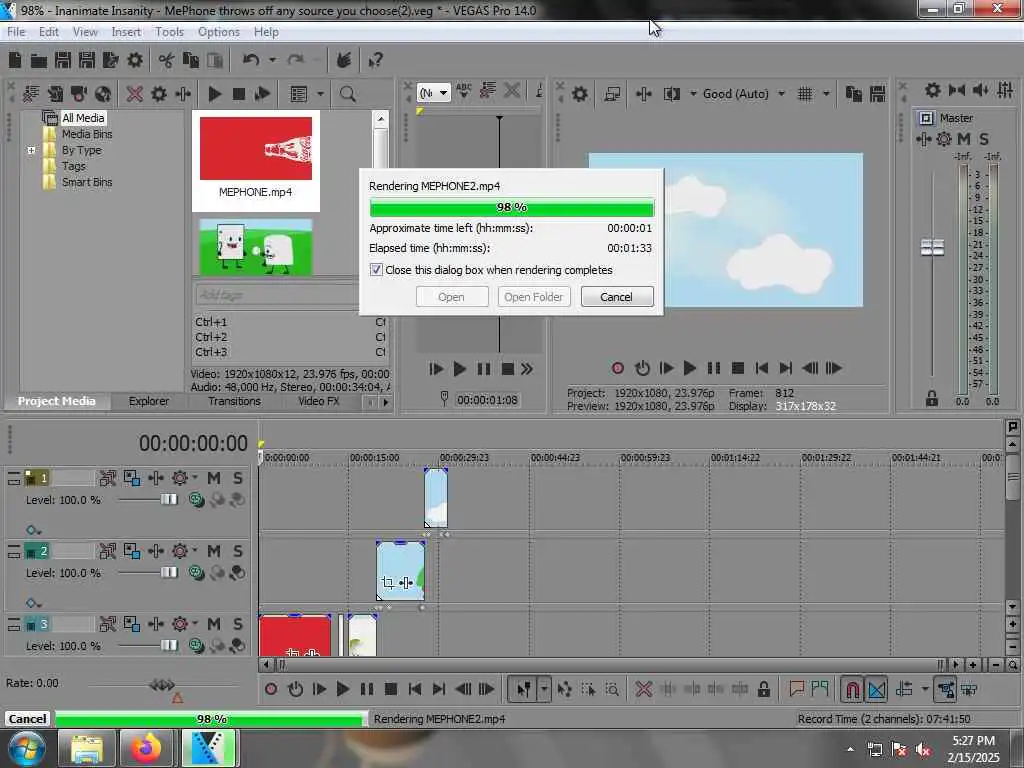
Task: Click the Go to End timeline button
Action: [439, 689]
